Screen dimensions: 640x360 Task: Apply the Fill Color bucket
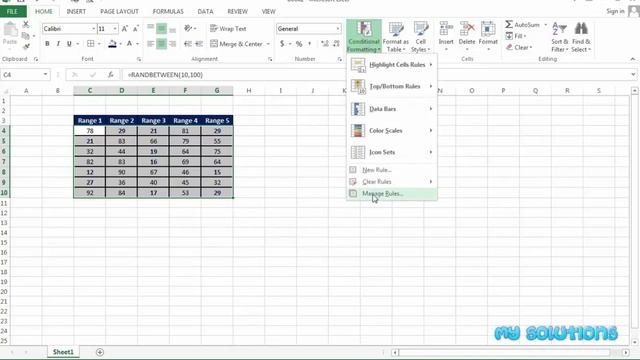pos(112,43)
